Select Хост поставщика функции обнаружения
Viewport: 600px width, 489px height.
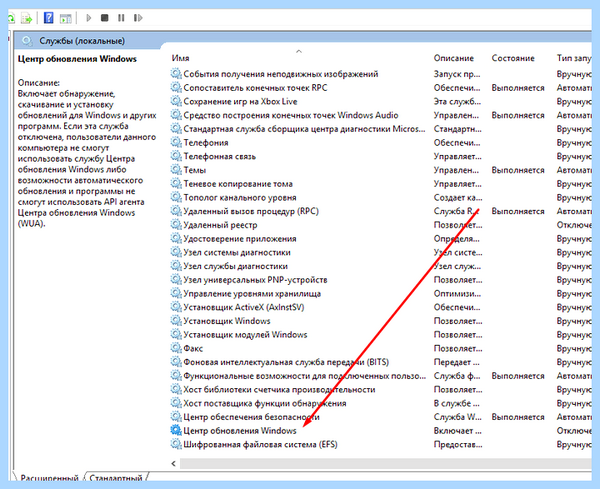[x=264, y=403]
